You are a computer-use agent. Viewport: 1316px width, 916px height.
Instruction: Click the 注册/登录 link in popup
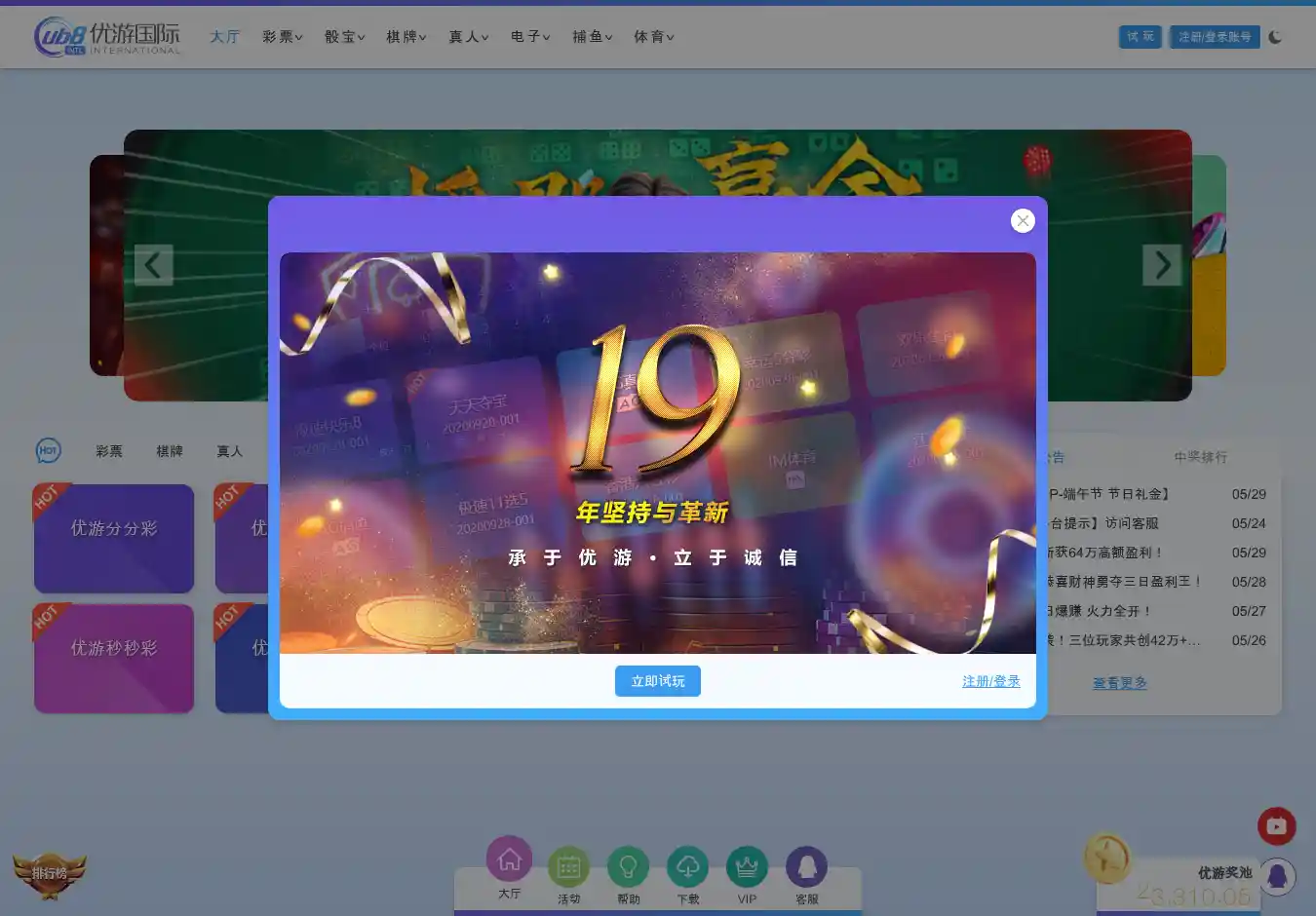tap(990, 681)
